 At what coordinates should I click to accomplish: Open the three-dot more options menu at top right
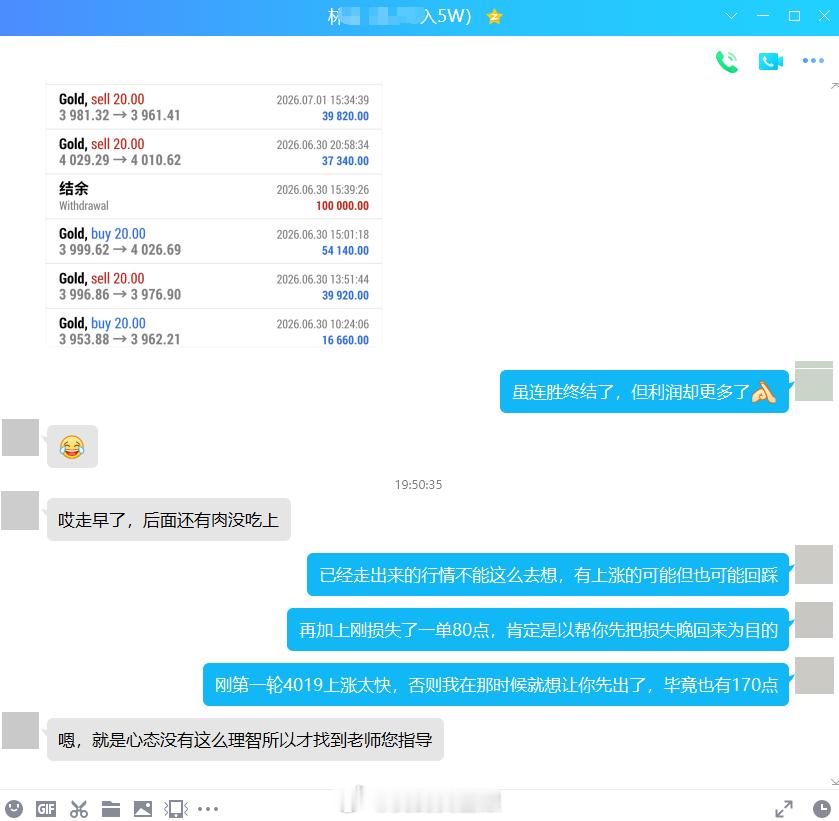point(813,60)
